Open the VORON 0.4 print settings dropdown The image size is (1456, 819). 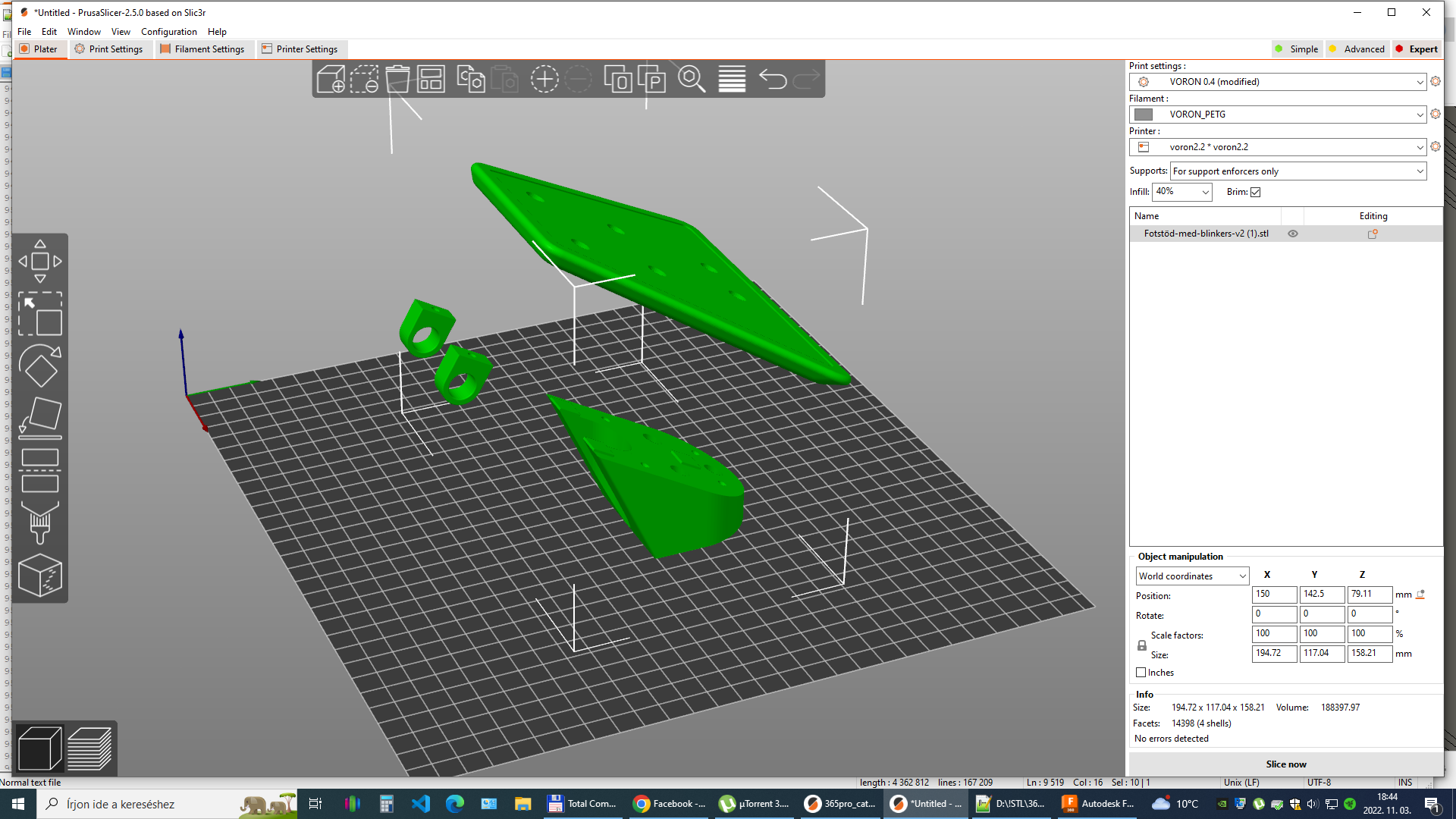click(x=1278, y=82)
